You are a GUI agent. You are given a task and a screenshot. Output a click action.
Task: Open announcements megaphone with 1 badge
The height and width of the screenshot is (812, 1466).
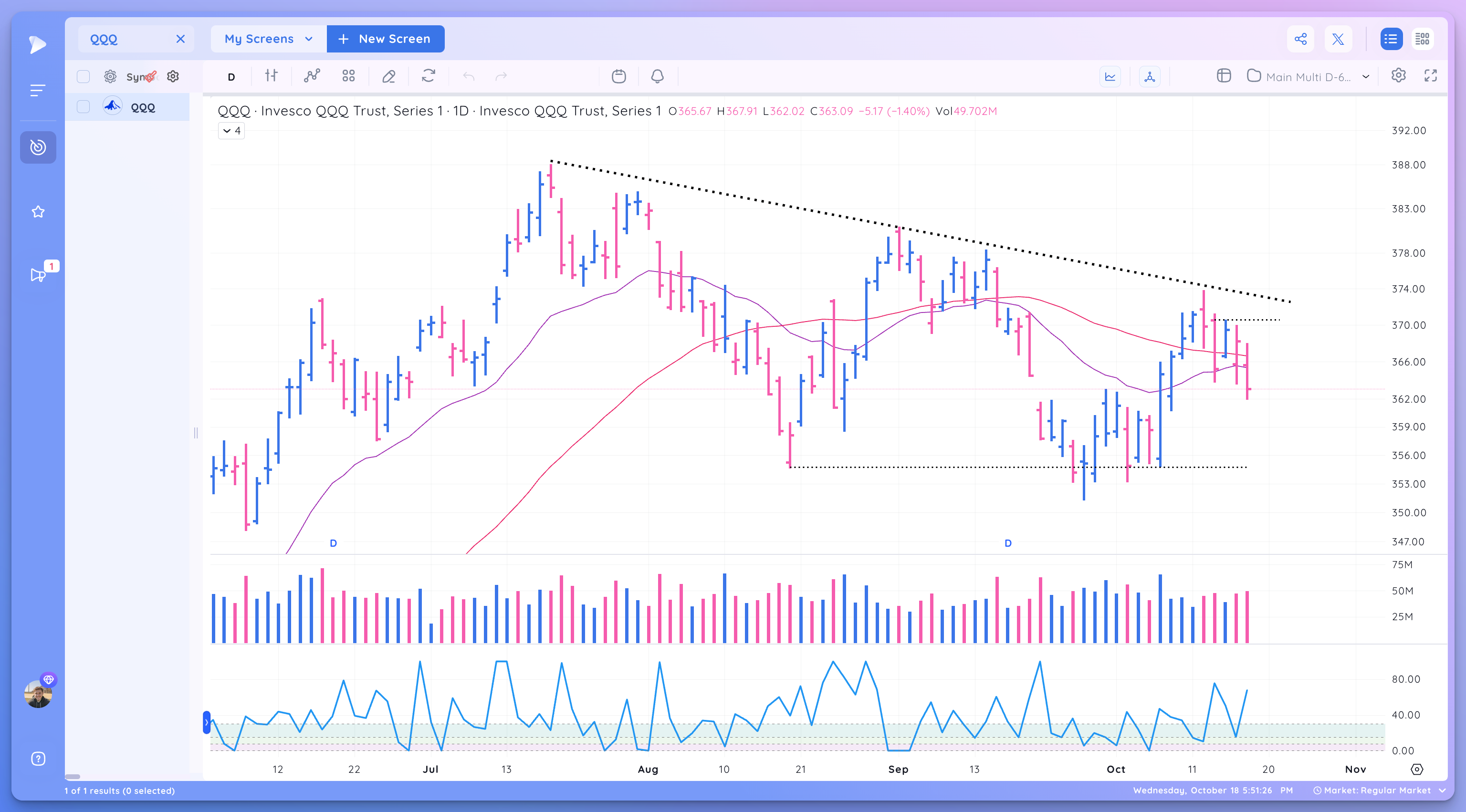pyautogui.click(x=38, y=275)
